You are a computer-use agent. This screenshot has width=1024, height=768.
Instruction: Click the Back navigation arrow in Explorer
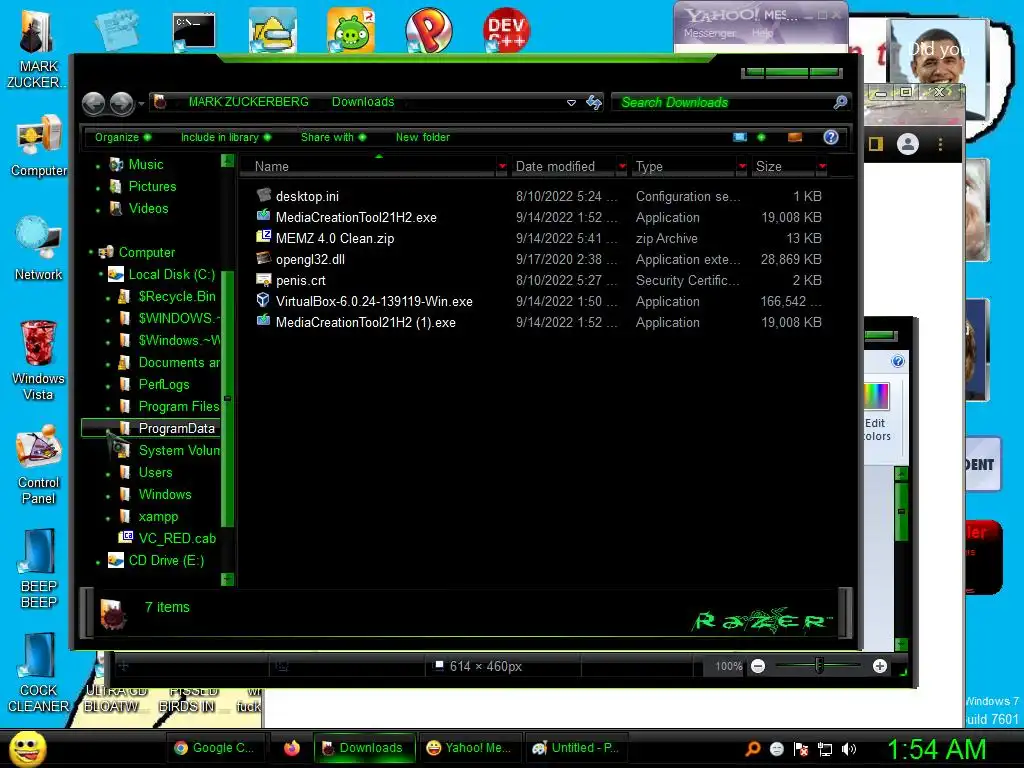click(x=93, y=103)
